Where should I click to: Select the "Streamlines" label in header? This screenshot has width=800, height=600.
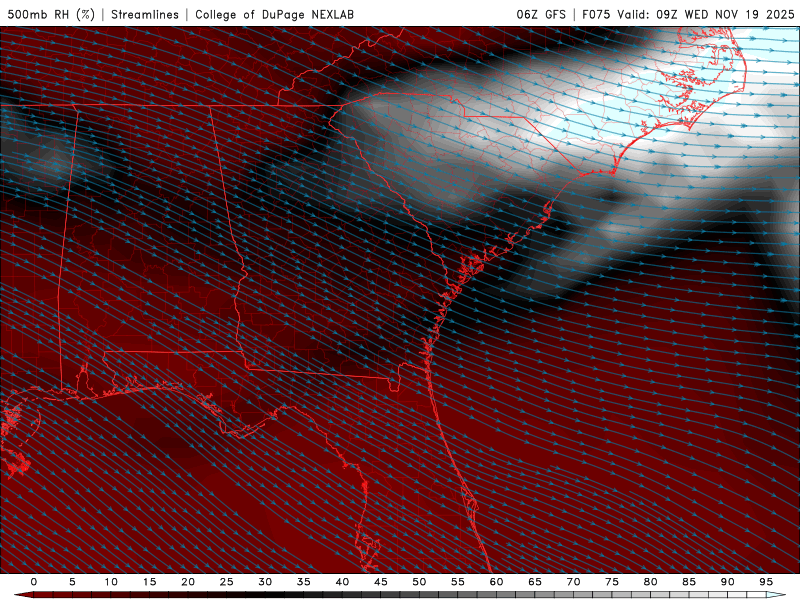(x=145, y=14)
